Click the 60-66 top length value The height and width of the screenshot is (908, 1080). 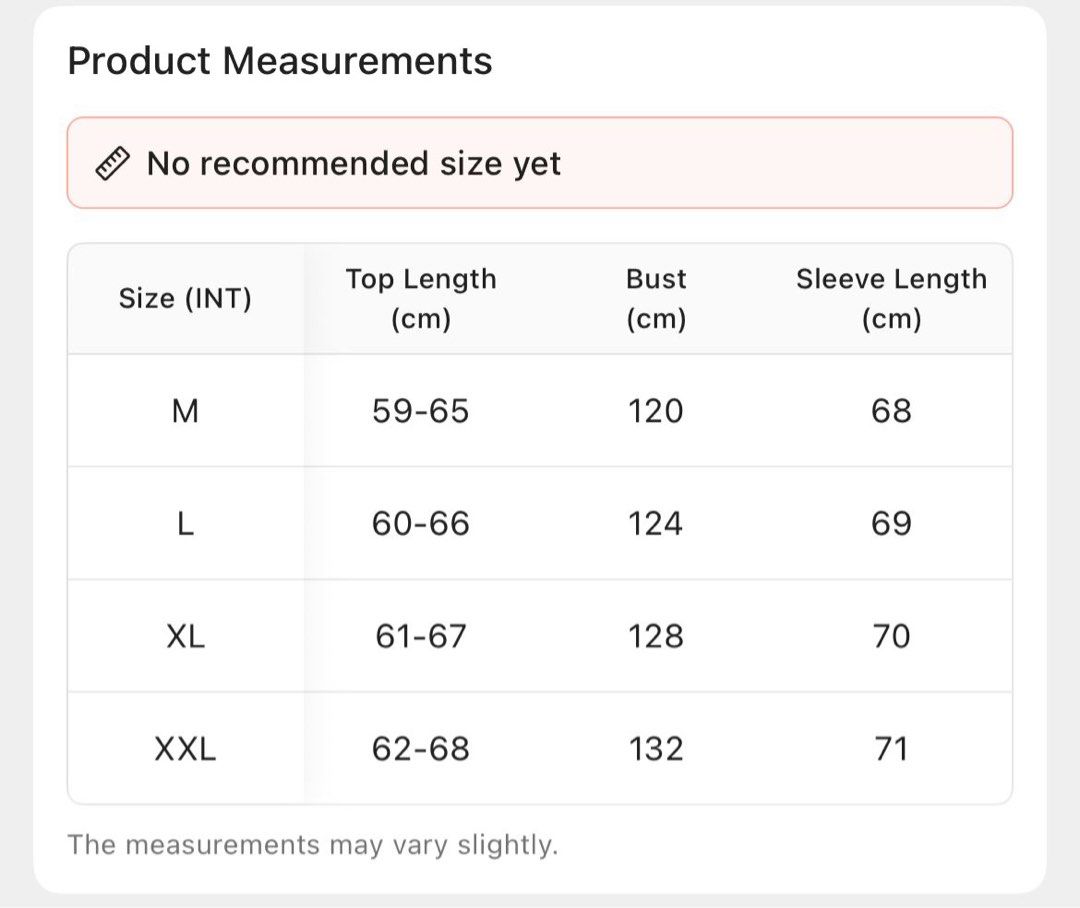coord(421,524)
